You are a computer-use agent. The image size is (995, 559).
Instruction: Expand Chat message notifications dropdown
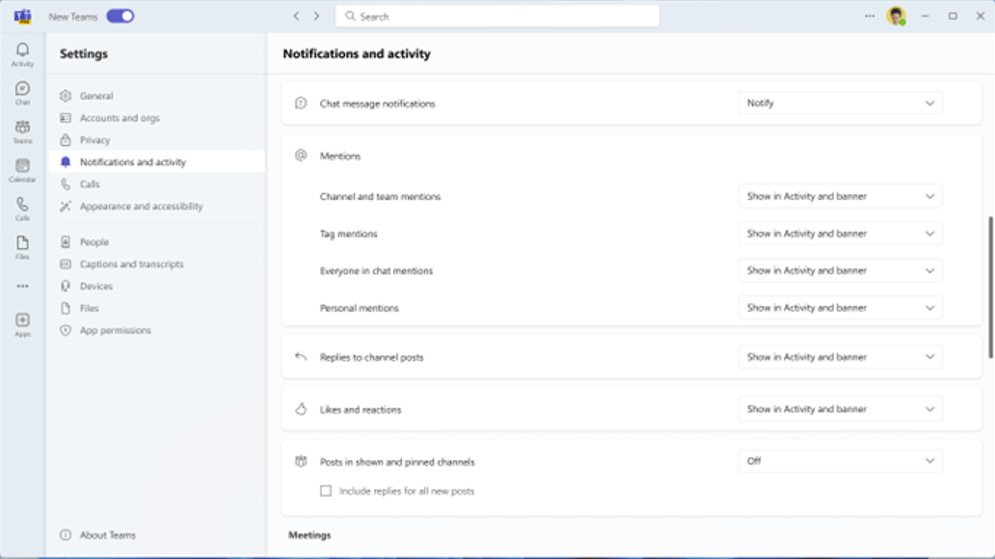(x=840, y=103)
